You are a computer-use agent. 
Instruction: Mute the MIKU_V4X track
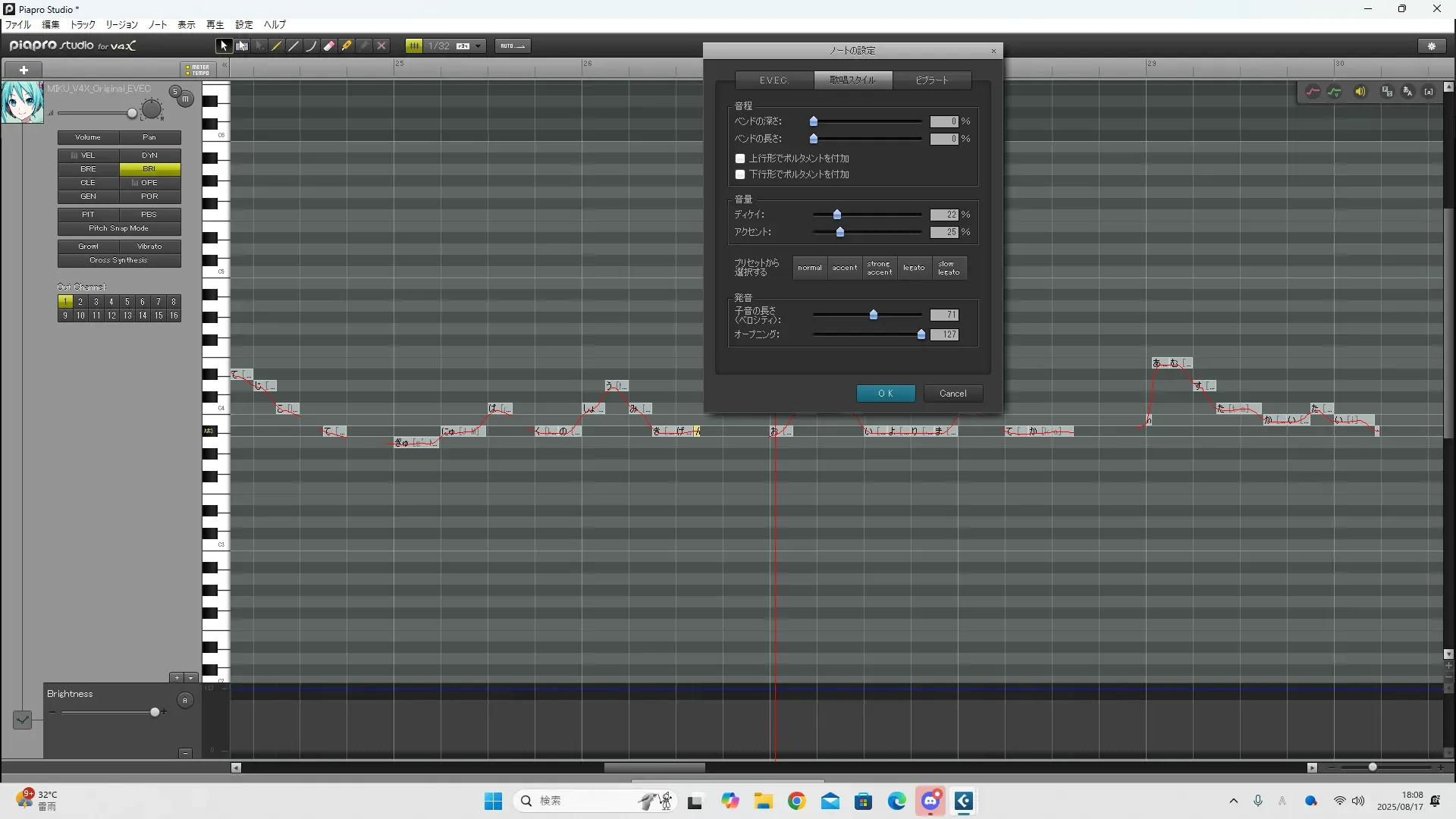185,99
